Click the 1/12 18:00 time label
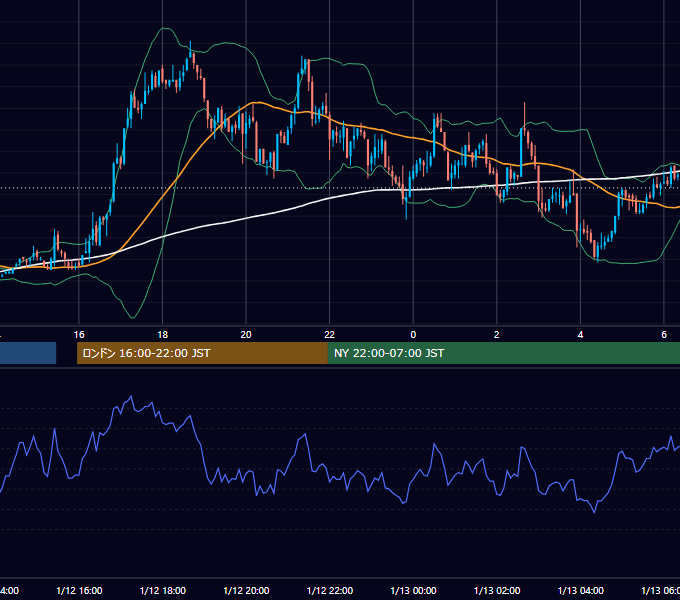Screen dimensions: 680x600 point(163,590)
